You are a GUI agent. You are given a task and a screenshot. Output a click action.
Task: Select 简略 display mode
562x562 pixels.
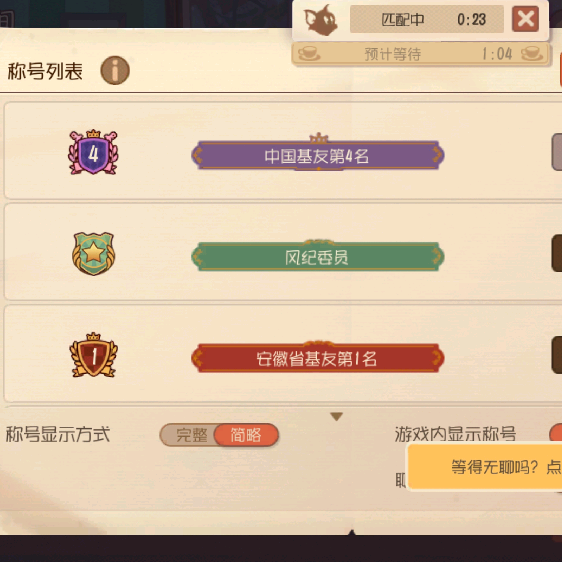[x=246, y=435]
